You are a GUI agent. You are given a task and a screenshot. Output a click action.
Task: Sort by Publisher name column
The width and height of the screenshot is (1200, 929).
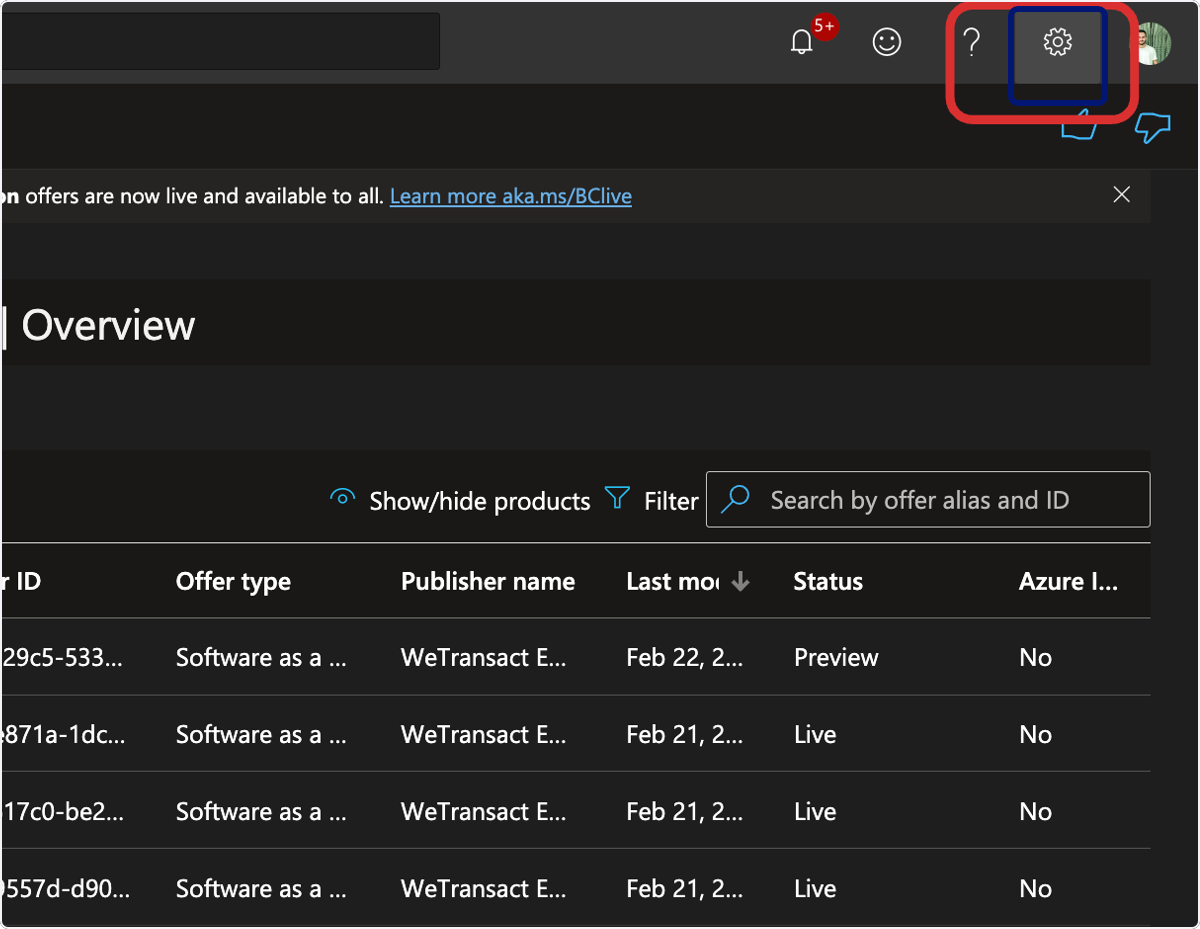pos(488,581)
